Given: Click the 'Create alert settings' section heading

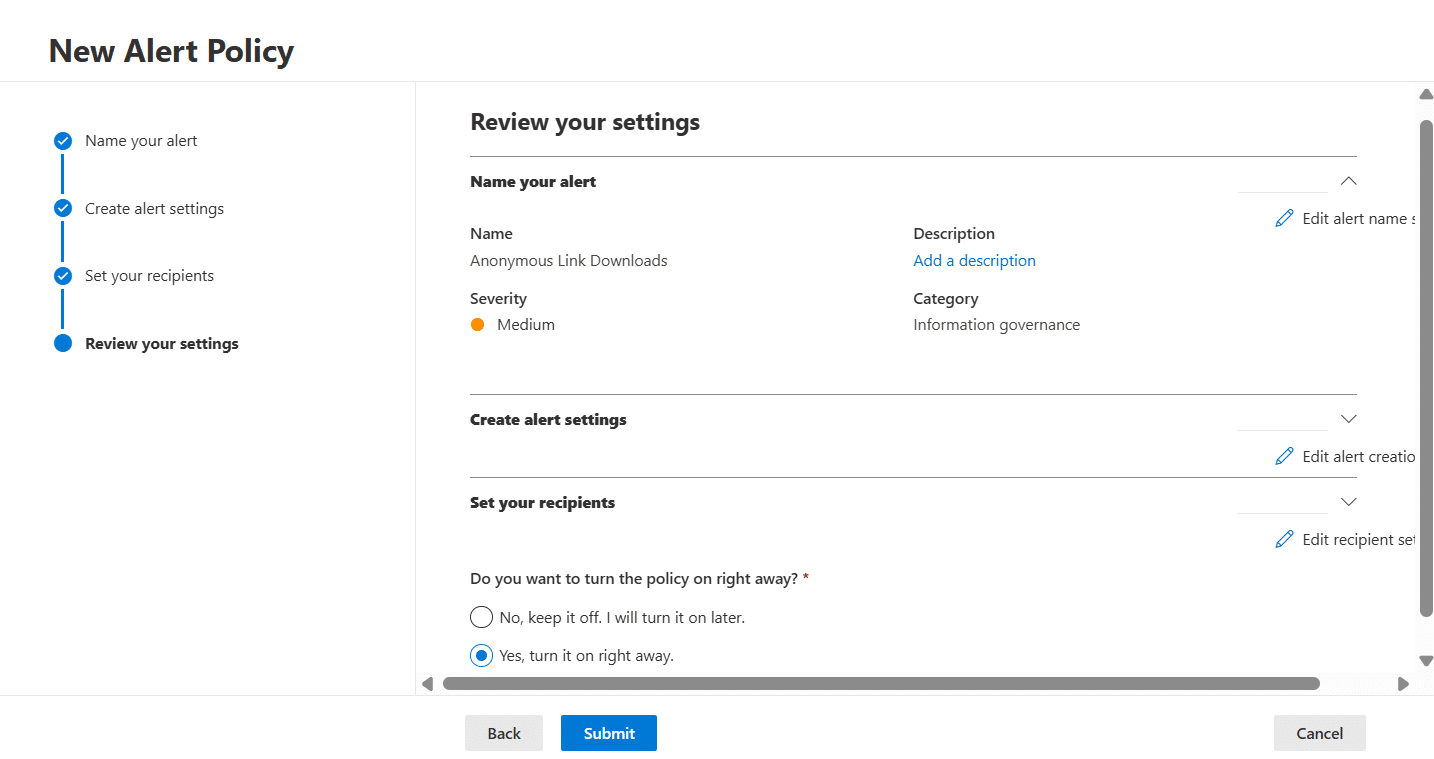Looking at the screenshot, I should click(x=548, y=420).
